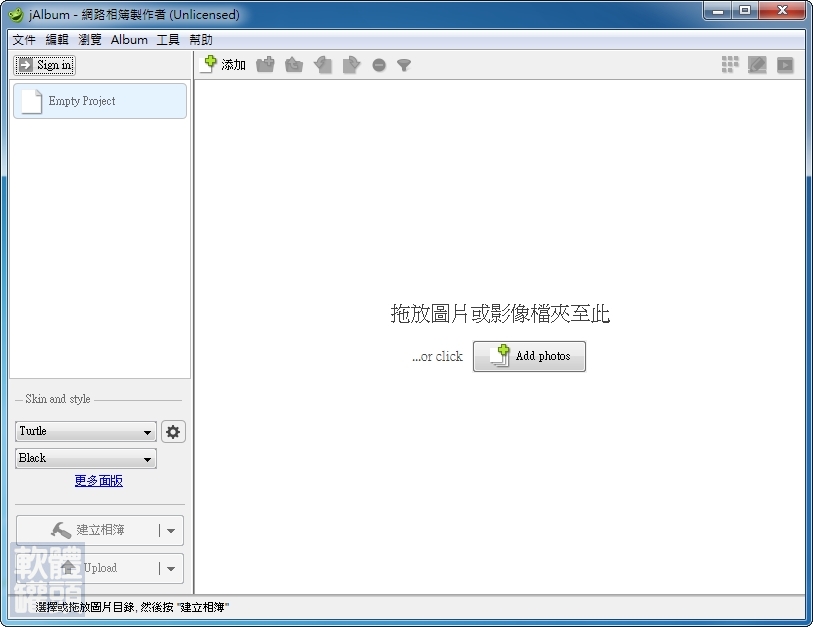Click the '...or click' text
This screenshot has width=813, height=627.
(x=437, y=356)
